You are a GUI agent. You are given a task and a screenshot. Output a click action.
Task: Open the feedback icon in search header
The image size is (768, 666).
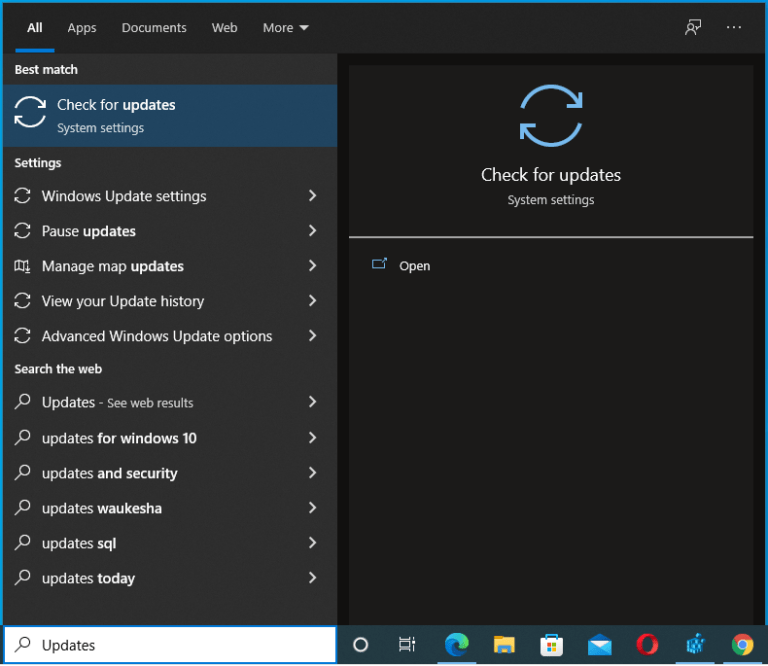click(x=693, y=28)
